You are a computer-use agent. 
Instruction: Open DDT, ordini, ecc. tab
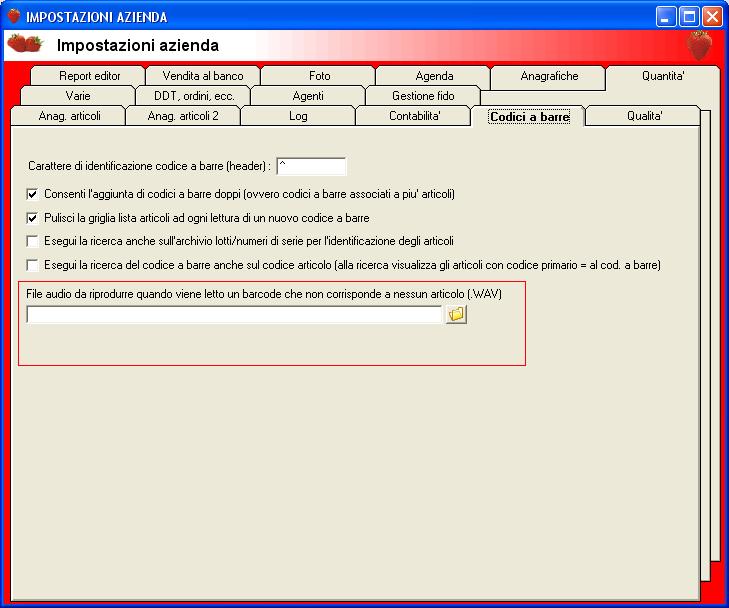tap(194, 96)
